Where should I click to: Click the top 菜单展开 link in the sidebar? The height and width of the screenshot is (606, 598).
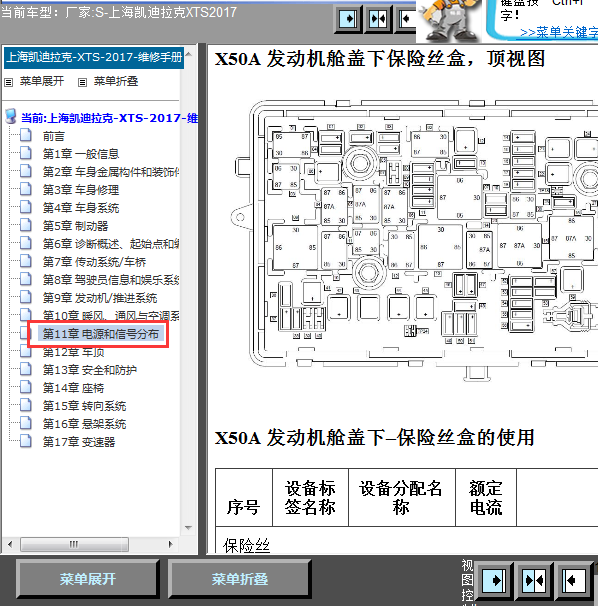pyautogui.click(x=42, y=81)
